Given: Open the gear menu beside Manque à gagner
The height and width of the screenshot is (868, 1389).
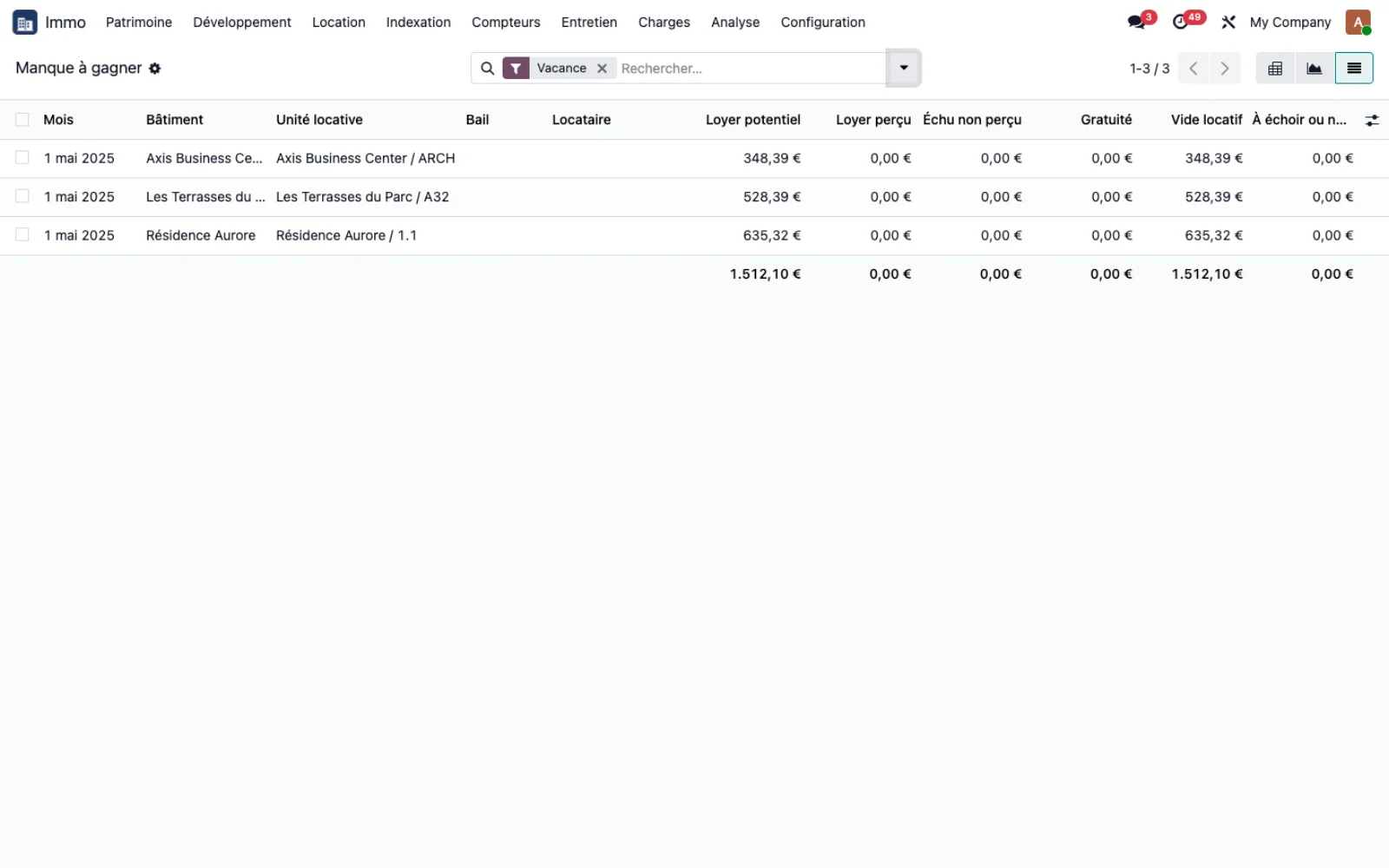Looking at the screenshot, I should (x=155, y=69).
